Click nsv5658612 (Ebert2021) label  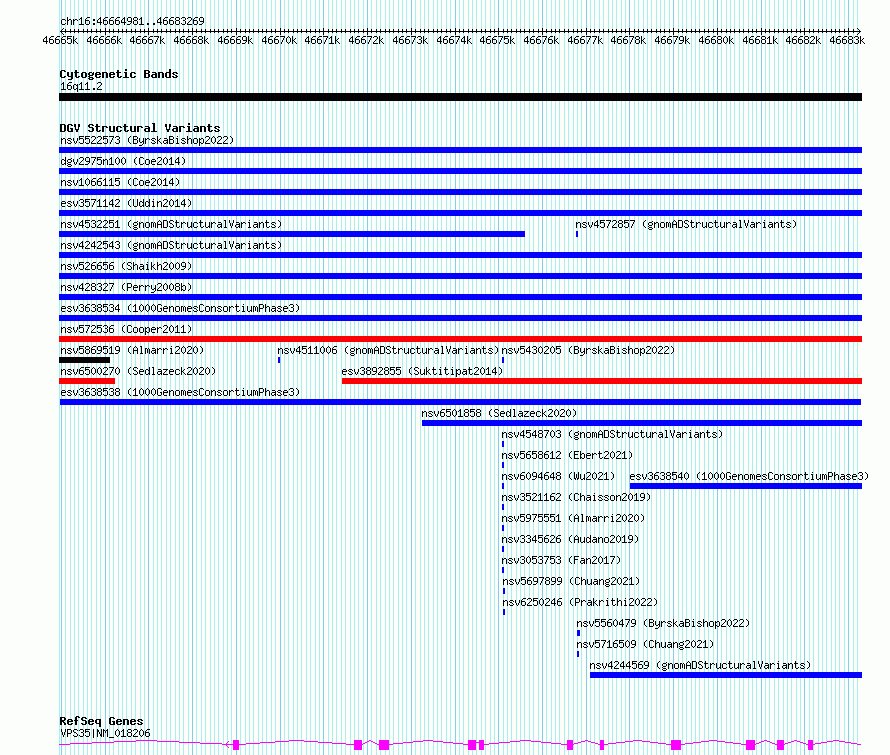567,455
